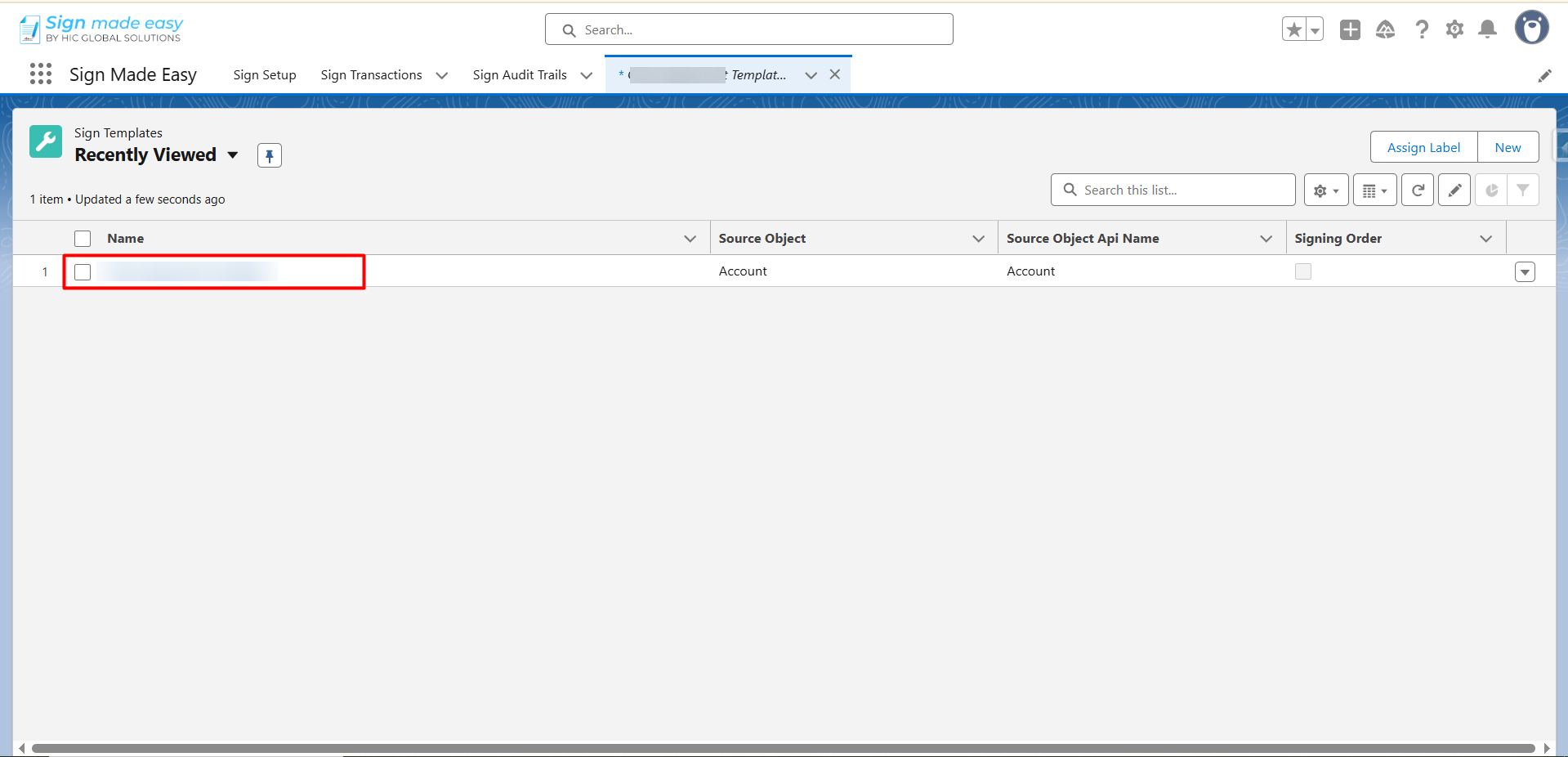This screenshot has height=757, width=1568.
Task: Expand the Favorites list dropdown arrow
Action: point(1315,29)
